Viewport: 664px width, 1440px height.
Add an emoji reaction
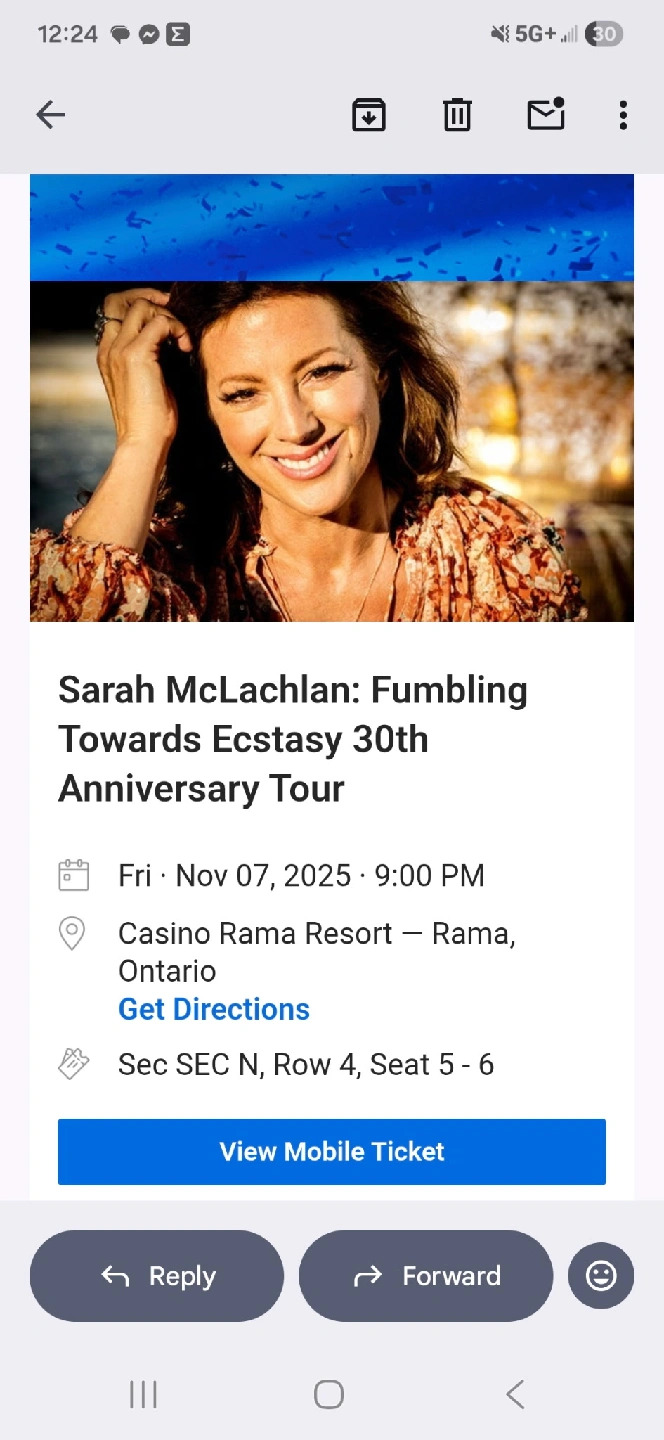coord(601,1276)
